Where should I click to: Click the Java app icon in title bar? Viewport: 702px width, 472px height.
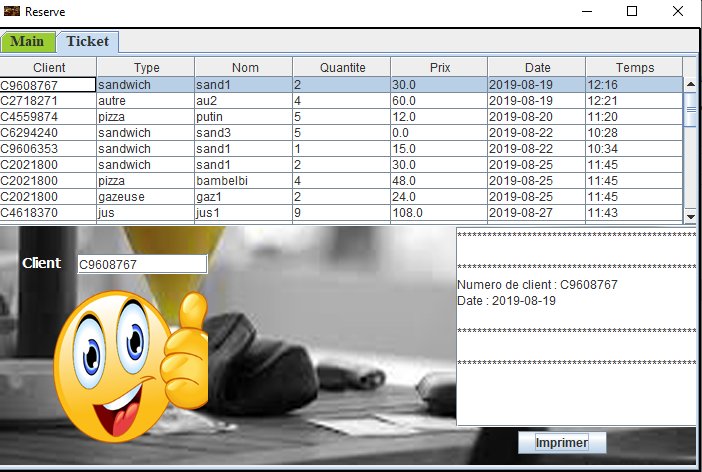[x=12, y=11]
